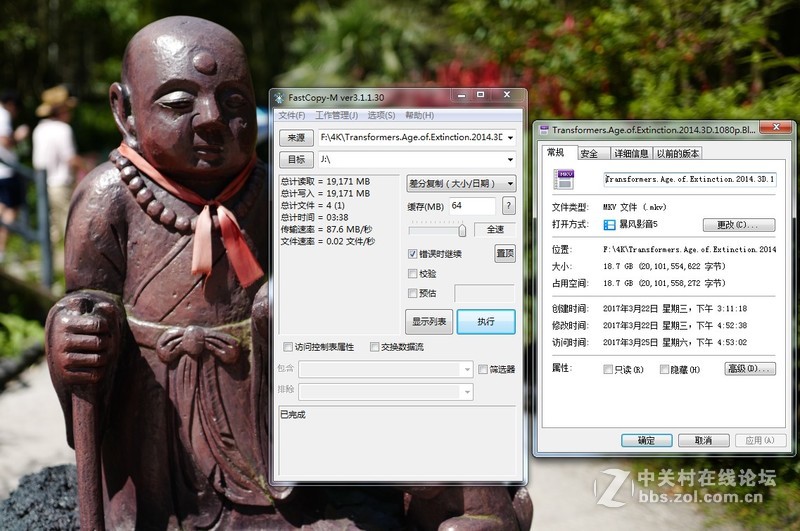Click the 位置 path value in properties
Image resolution: width=800 pixels, height=531 pixels.
pos(689,249)
